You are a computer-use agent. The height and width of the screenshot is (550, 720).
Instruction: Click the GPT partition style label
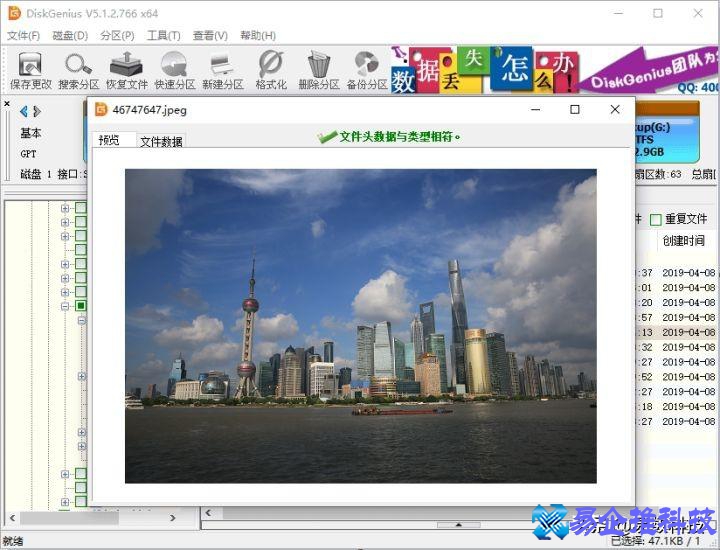tap(28, 154)
